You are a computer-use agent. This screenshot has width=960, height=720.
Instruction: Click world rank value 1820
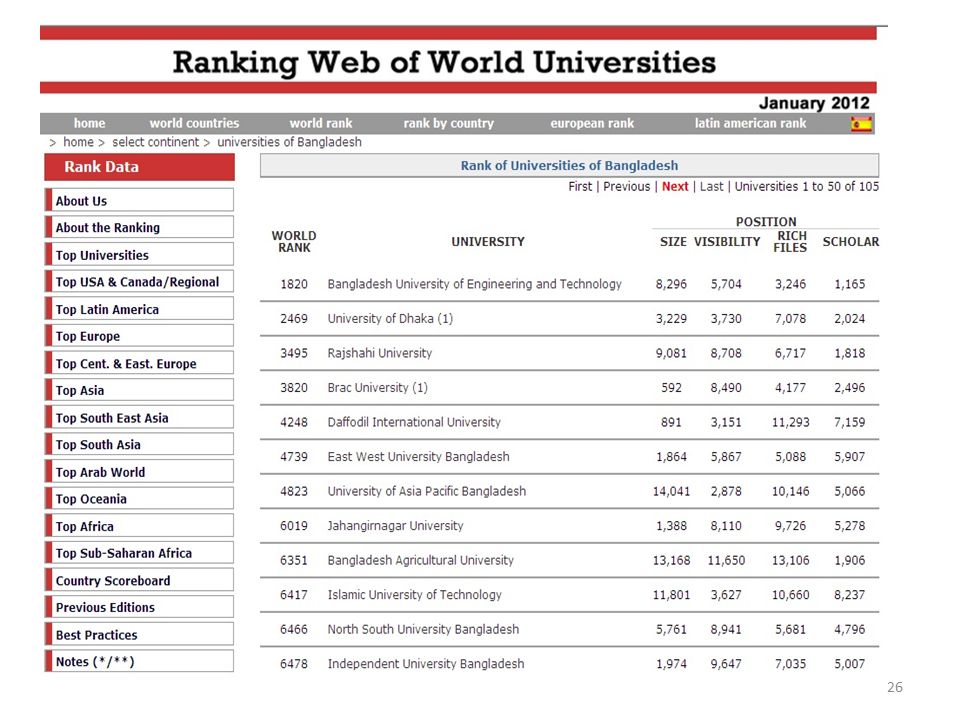pos(294,284)
